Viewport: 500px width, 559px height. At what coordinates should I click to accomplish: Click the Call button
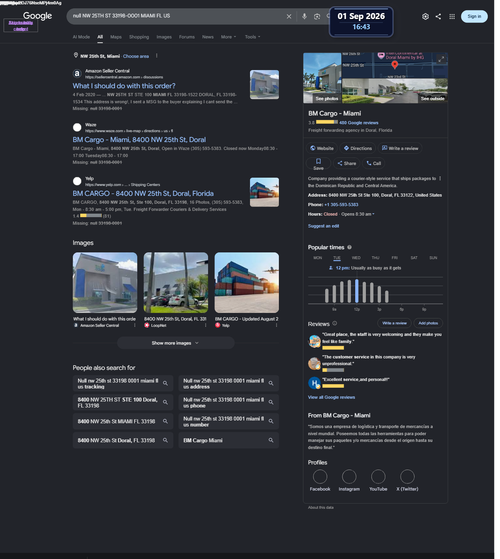(x=373, y=163)
